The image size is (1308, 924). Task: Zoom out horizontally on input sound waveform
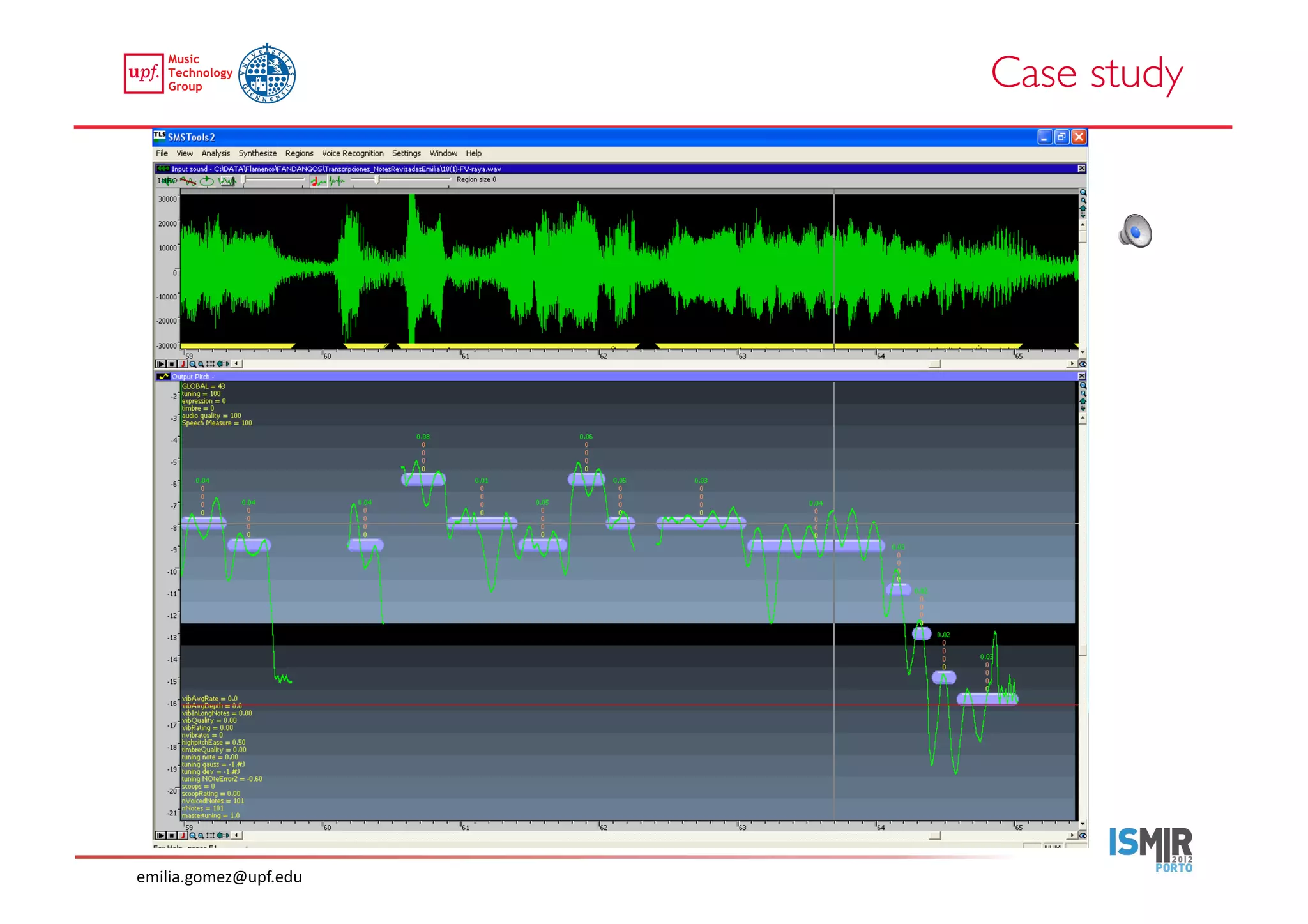(x=201, y=364)
